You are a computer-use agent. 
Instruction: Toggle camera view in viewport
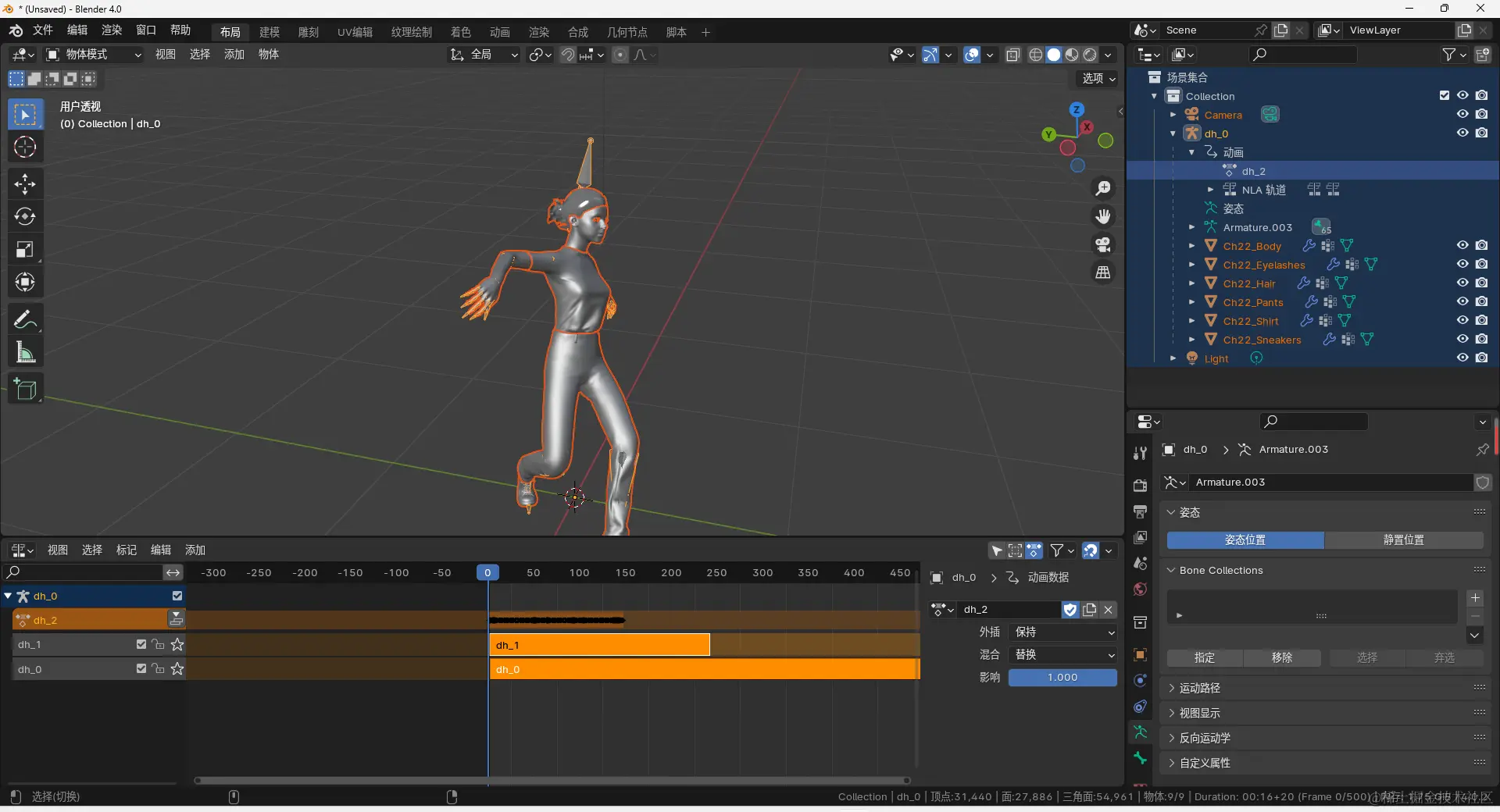(x=1103, y=244)
